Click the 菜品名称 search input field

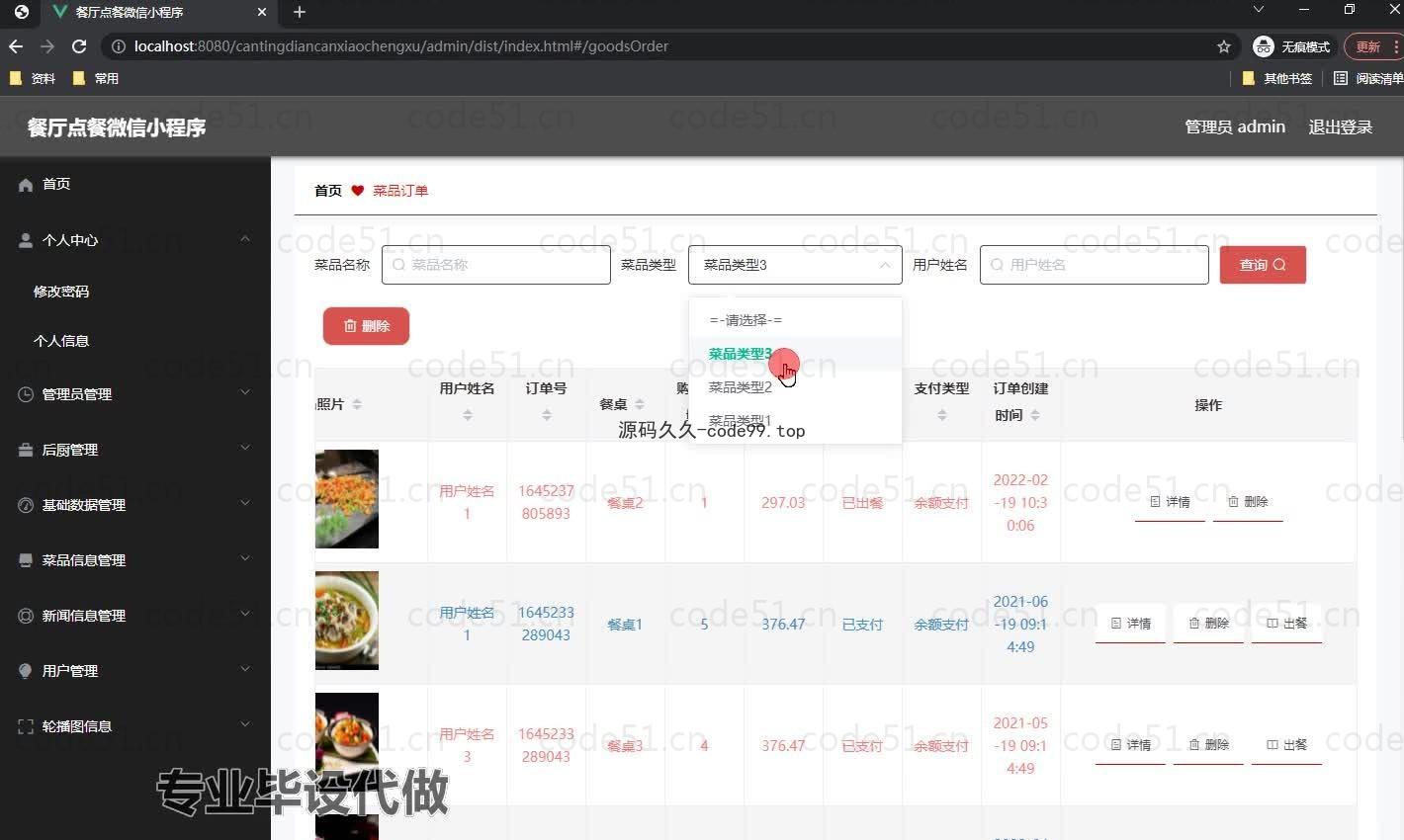496,265
